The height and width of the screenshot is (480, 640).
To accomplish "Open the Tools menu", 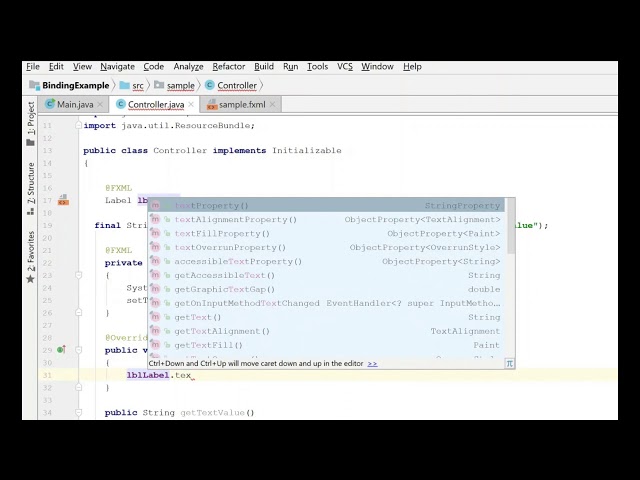I will tap(317, 67).
